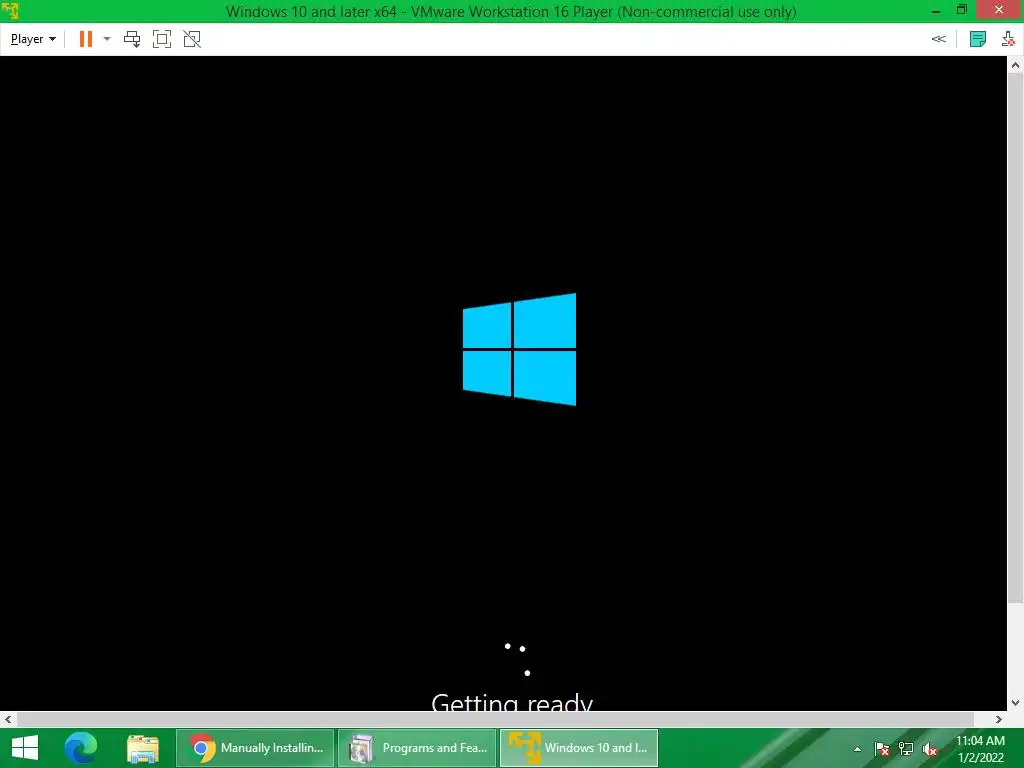Send Ctrl+Alt+Del to the virtual machine
The width and height of the screenshot is (1024, 768).
[x=132, y=39]
